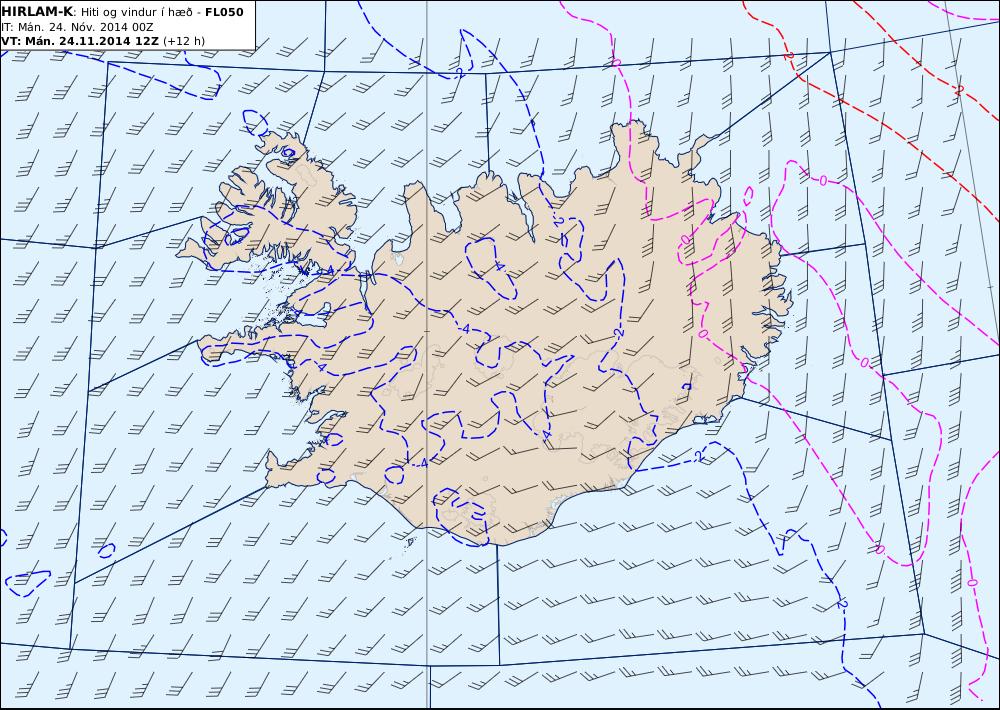
Task: Click the 'VT: Mán. 24.11.2014 12Z' valid time
Action: (x=80, y=41)
